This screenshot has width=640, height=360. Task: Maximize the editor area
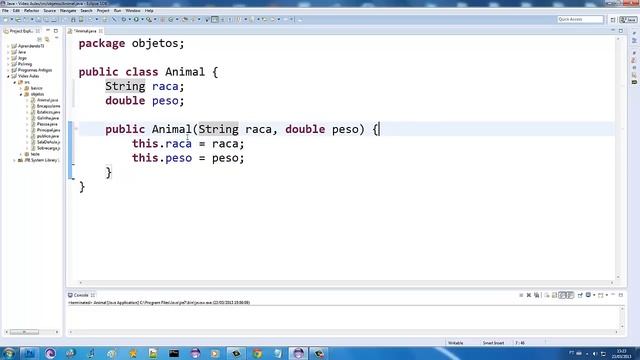[621, 31]
